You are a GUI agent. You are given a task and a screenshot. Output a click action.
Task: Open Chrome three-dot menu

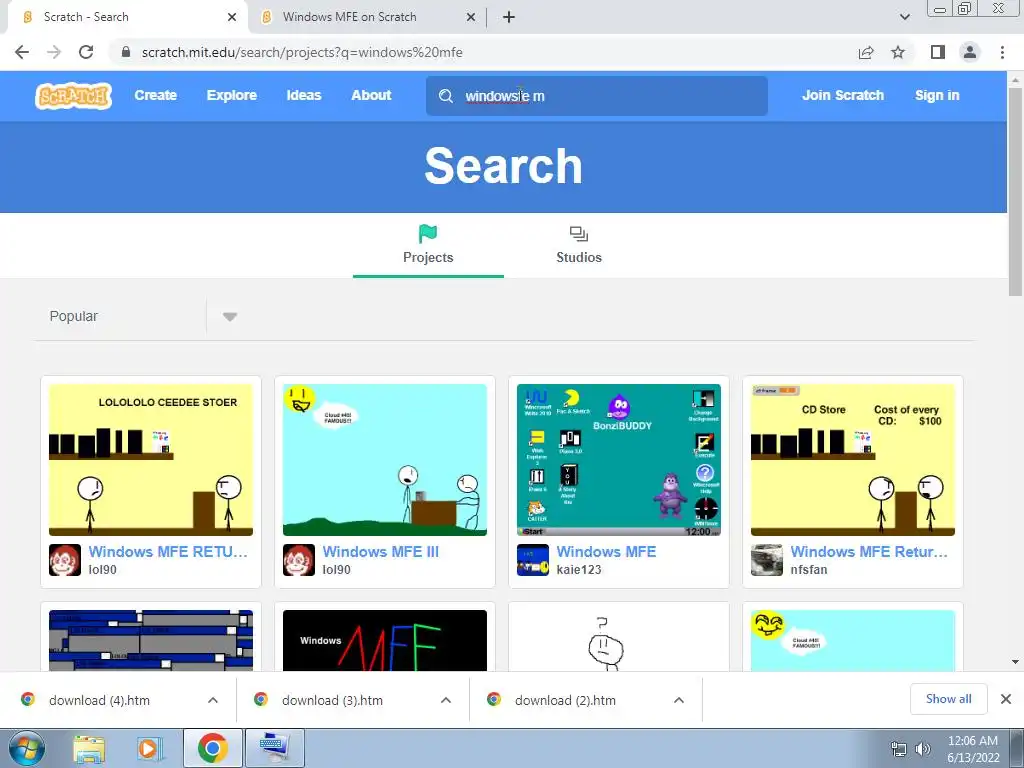(1002, 52)
